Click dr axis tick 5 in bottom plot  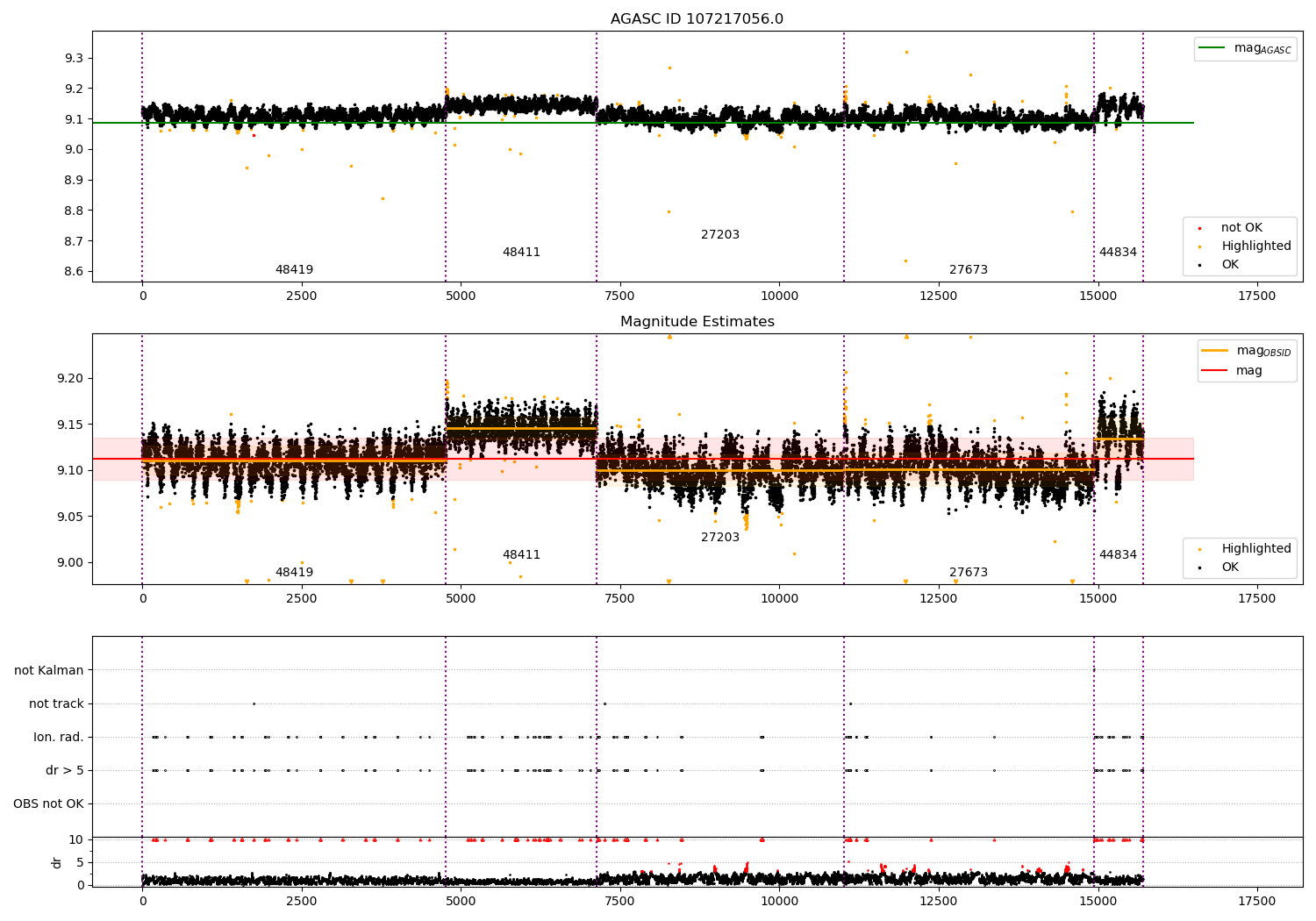click(80, 863)
